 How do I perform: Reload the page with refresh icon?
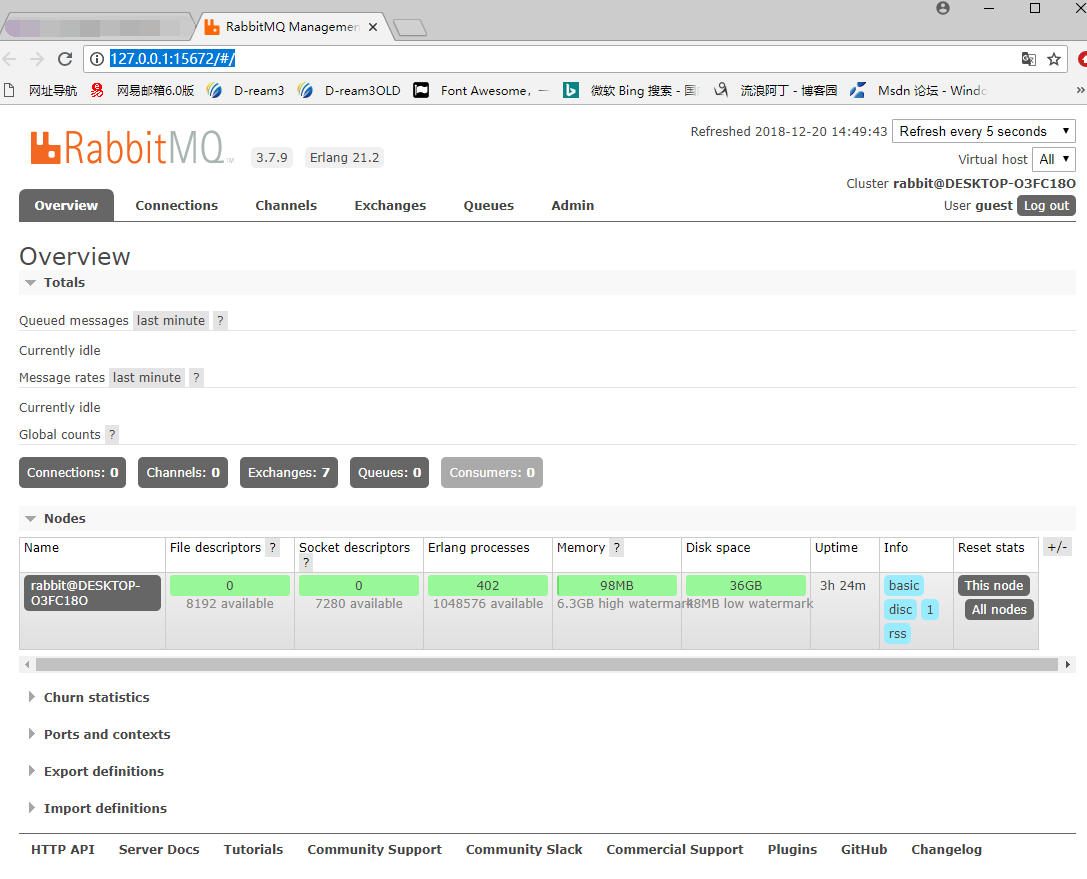pos(65,59)
